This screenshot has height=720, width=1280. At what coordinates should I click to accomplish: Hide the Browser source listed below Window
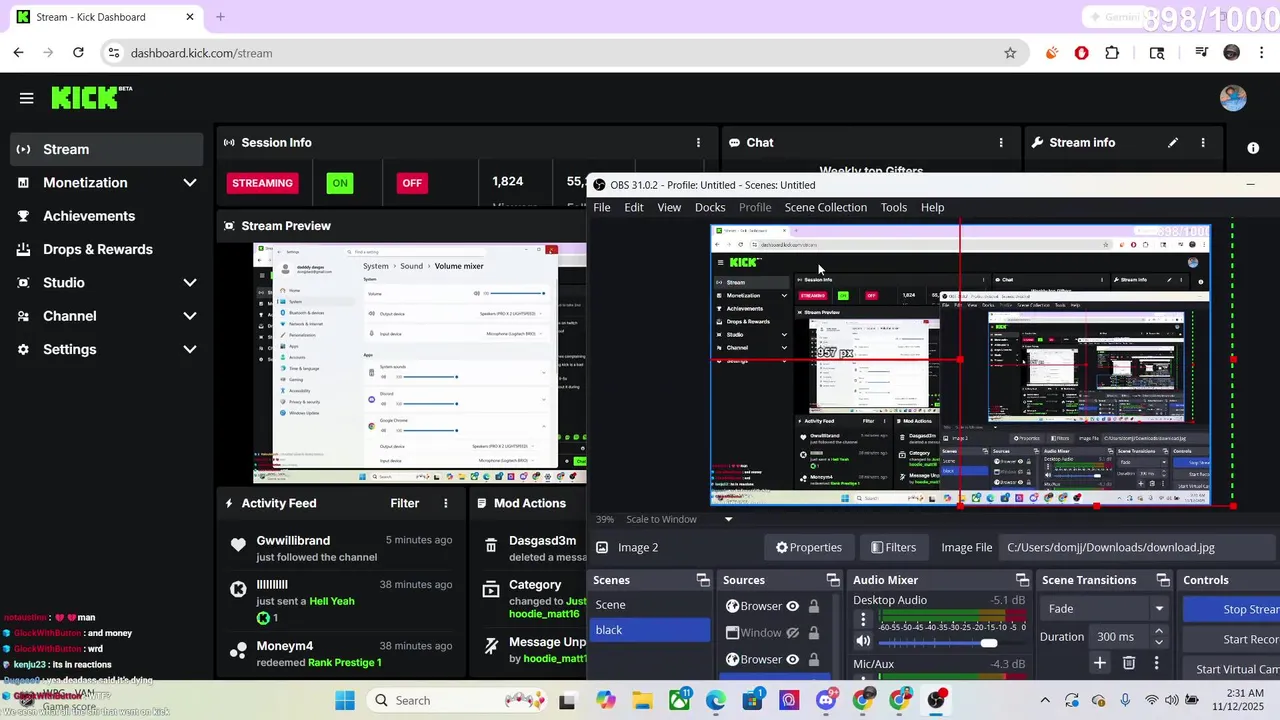coord(793,659)
